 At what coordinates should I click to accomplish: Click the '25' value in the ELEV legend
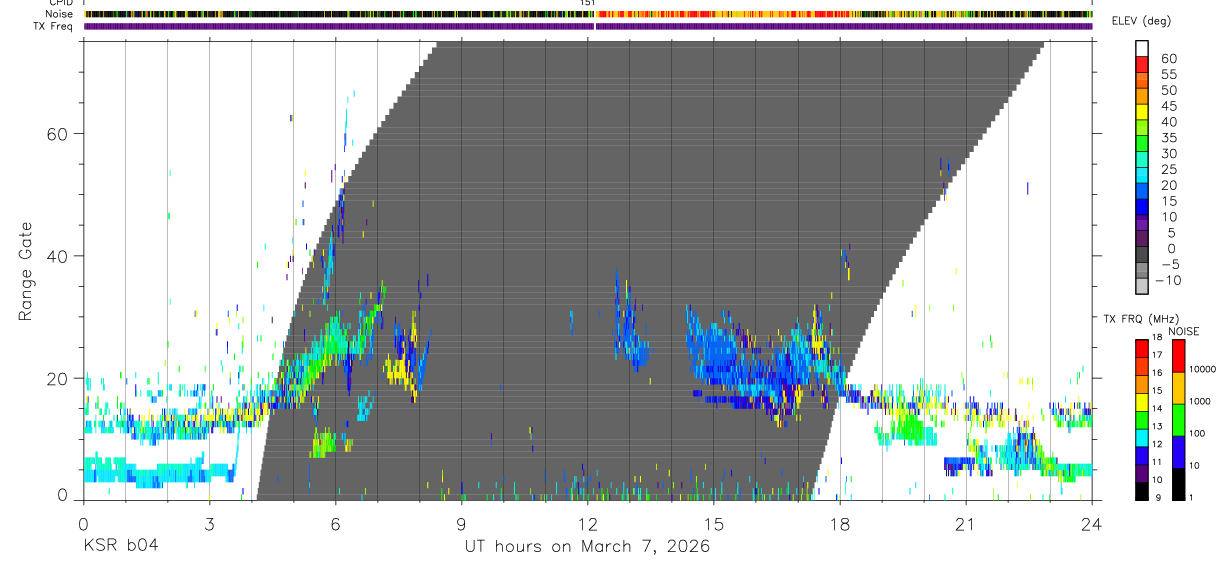click(x=1168, y=170)
